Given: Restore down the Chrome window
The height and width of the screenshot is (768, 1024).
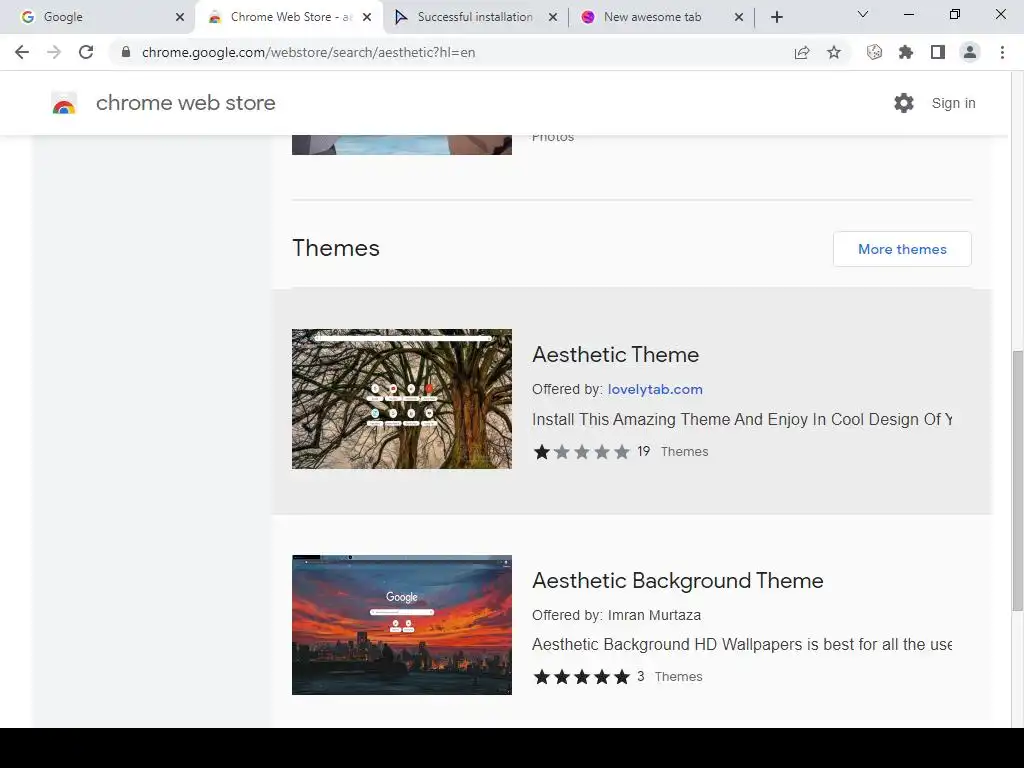Looking at the screenshot, I should pos(955,14).
